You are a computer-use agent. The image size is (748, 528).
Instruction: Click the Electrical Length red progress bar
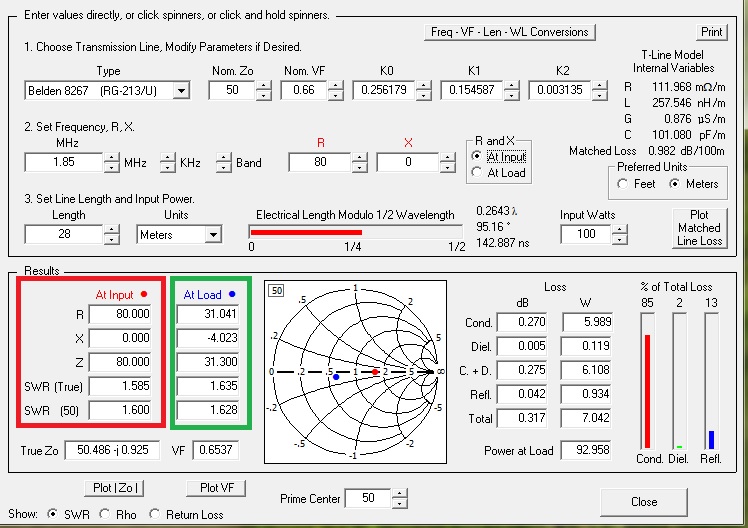pos(306,232)
